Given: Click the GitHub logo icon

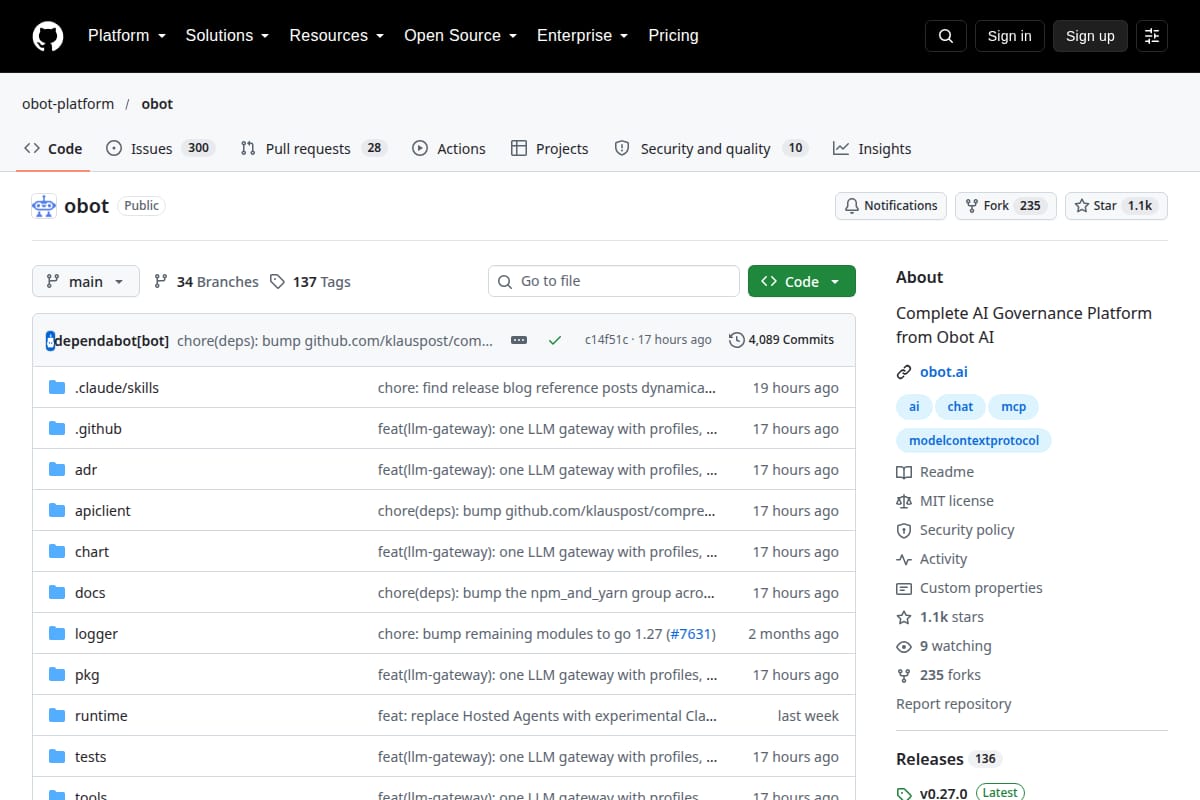Looking at the screenshot, I should (x=48, y=36).
